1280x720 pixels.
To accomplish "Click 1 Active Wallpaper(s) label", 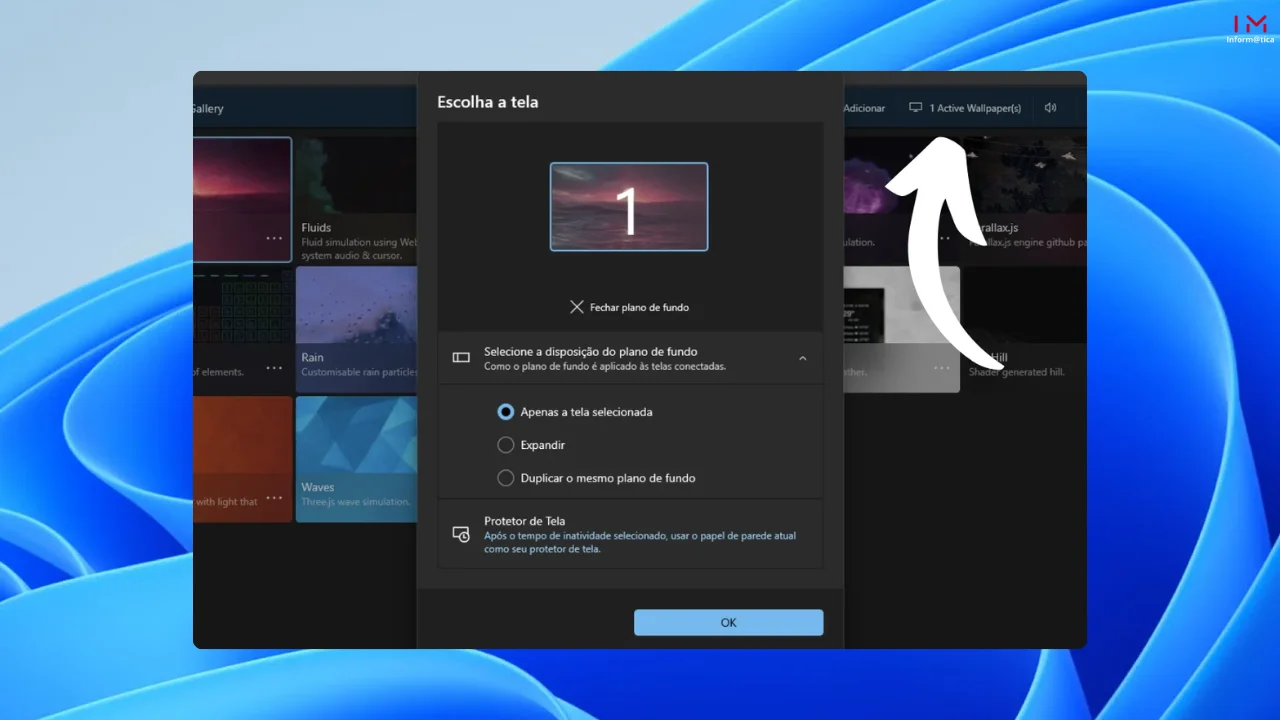I will click(x=975, y=108).
